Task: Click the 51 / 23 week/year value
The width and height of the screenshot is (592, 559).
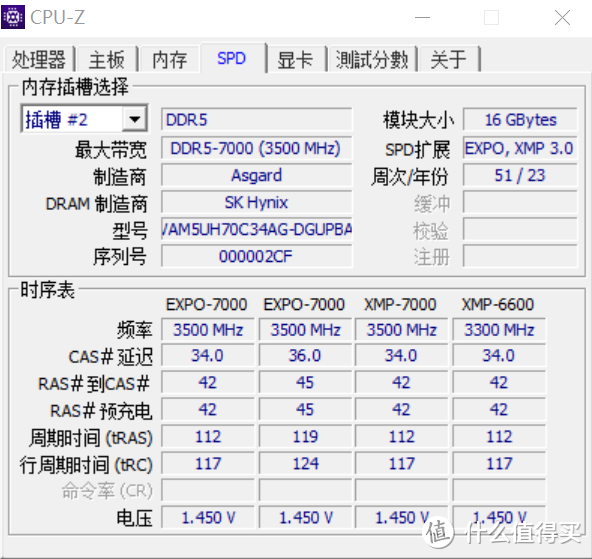Action: click(x=520, y=175)
